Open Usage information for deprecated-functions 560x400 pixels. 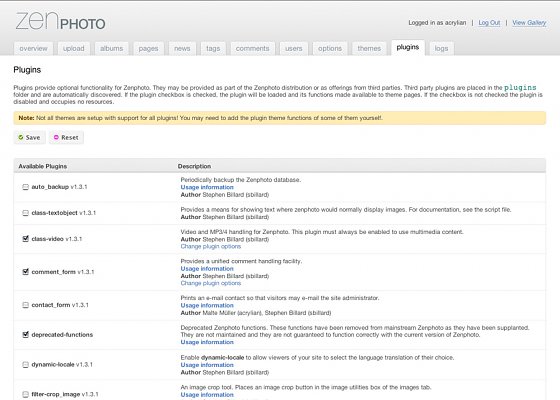pyautogui.click(x=207, y=342)
